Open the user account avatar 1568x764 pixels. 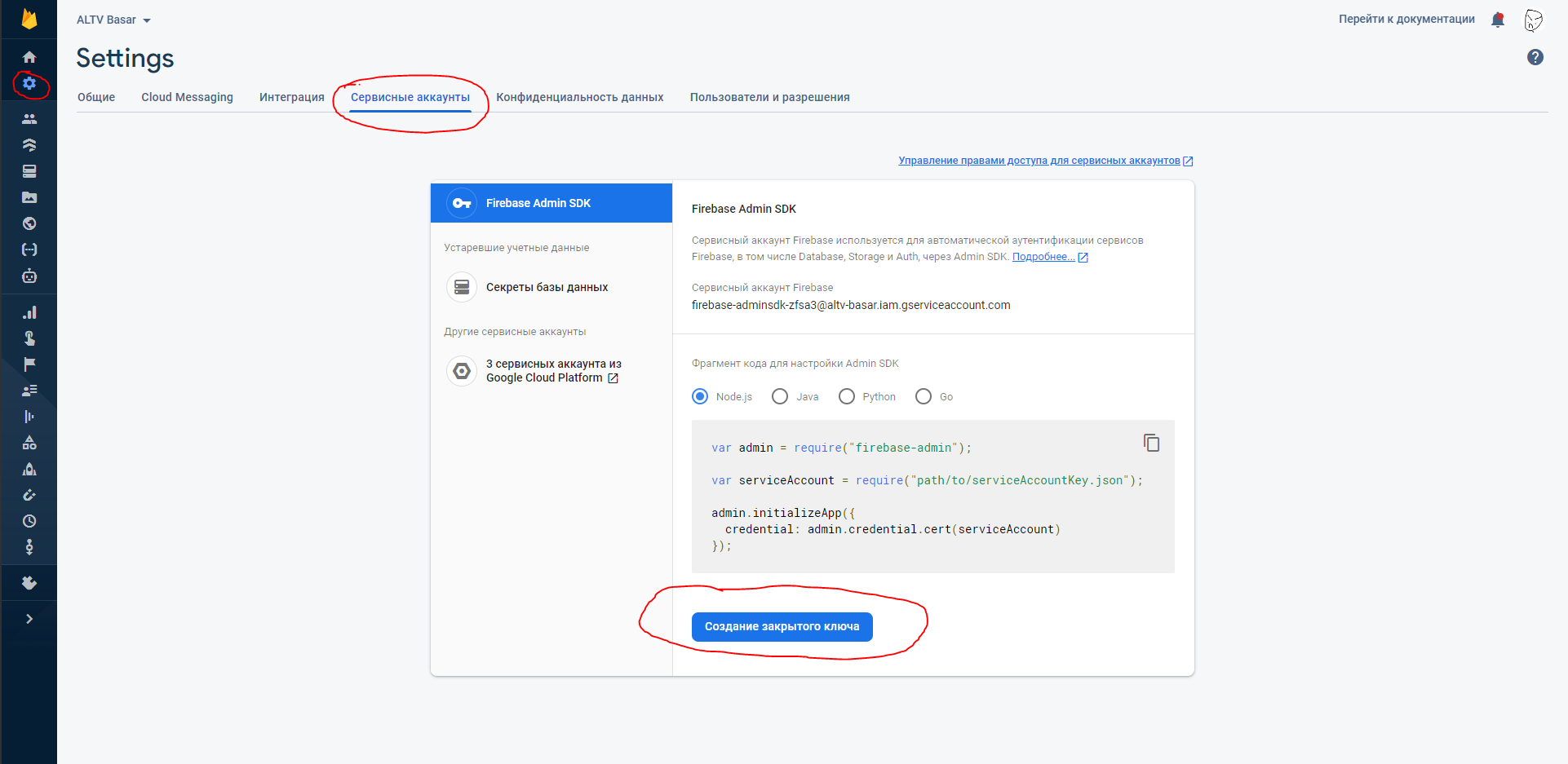pyautogui.click(x=1534, y=20)
